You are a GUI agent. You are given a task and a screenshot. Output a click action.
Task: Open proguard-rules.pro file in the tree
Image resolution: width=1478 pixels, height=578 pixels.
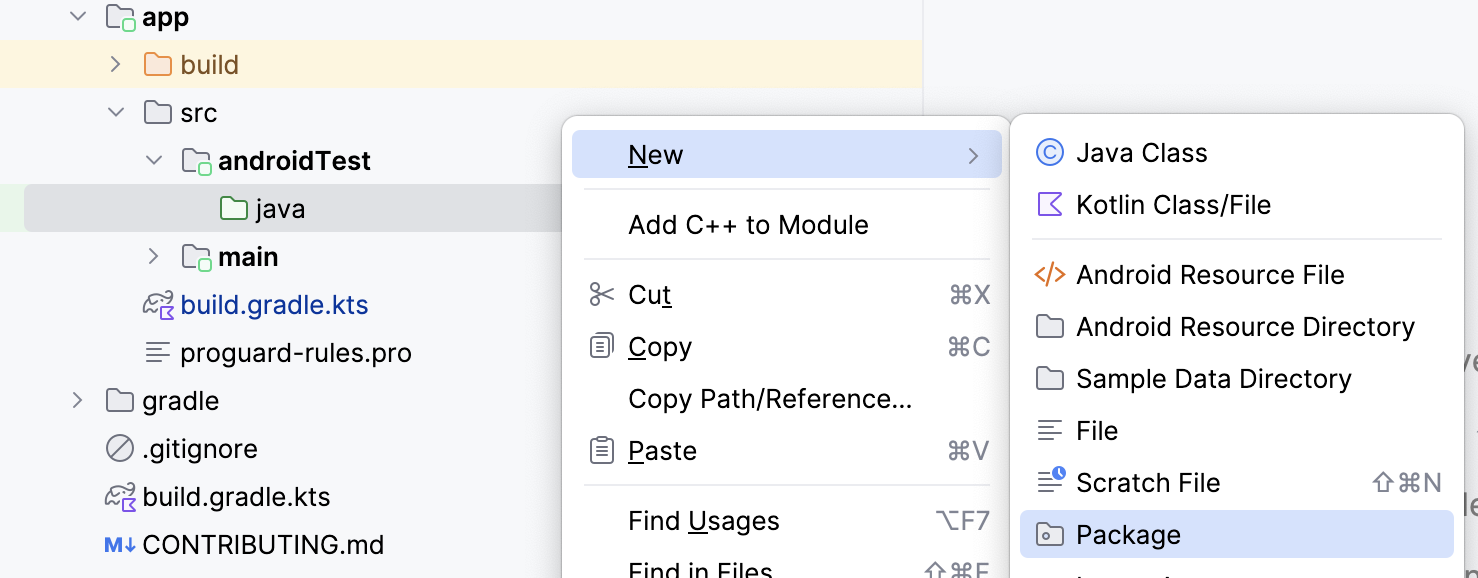pos(295,353)
